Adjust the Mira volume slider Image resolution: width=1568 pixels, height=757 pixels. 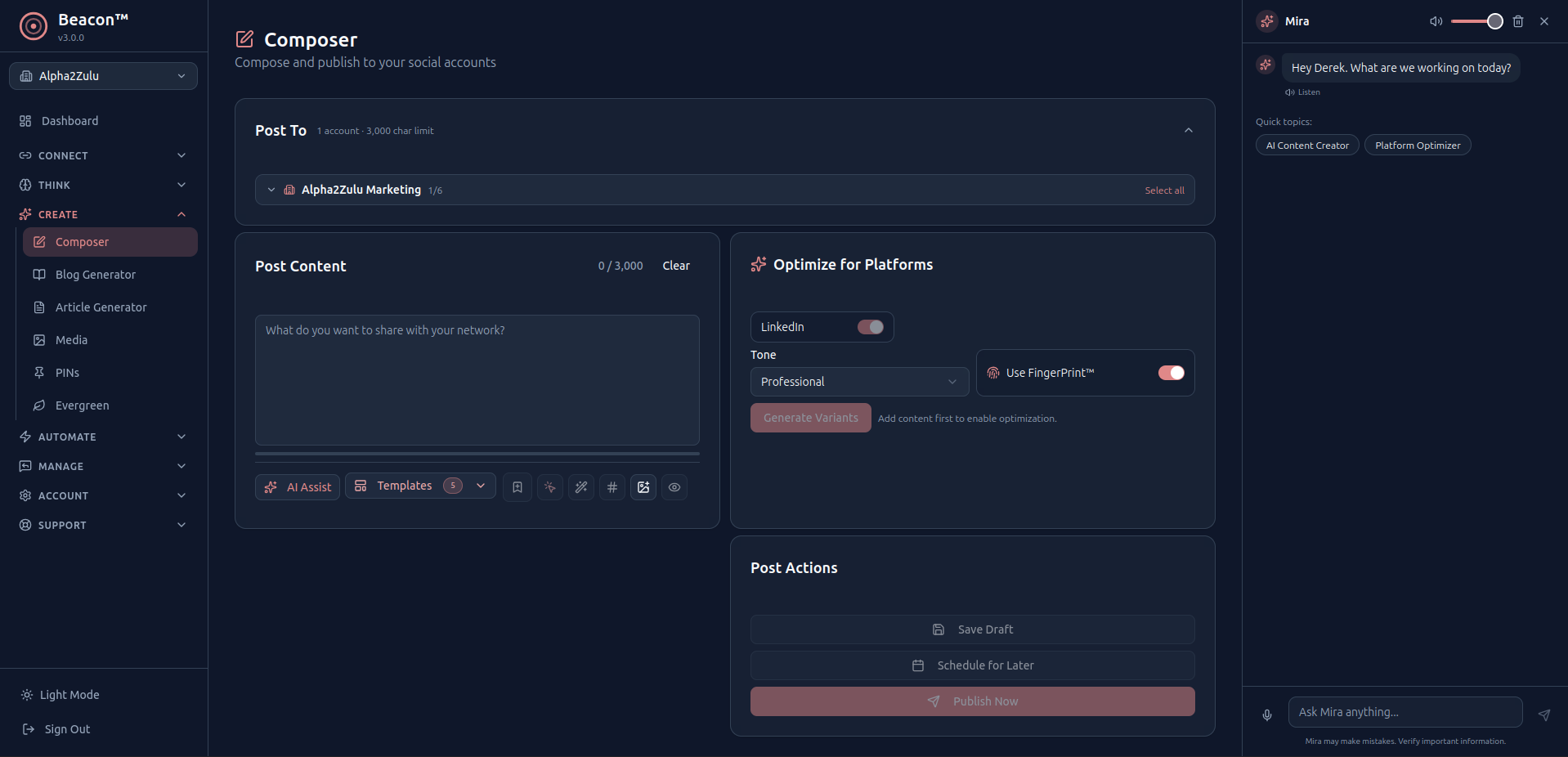pos(1476,21)
